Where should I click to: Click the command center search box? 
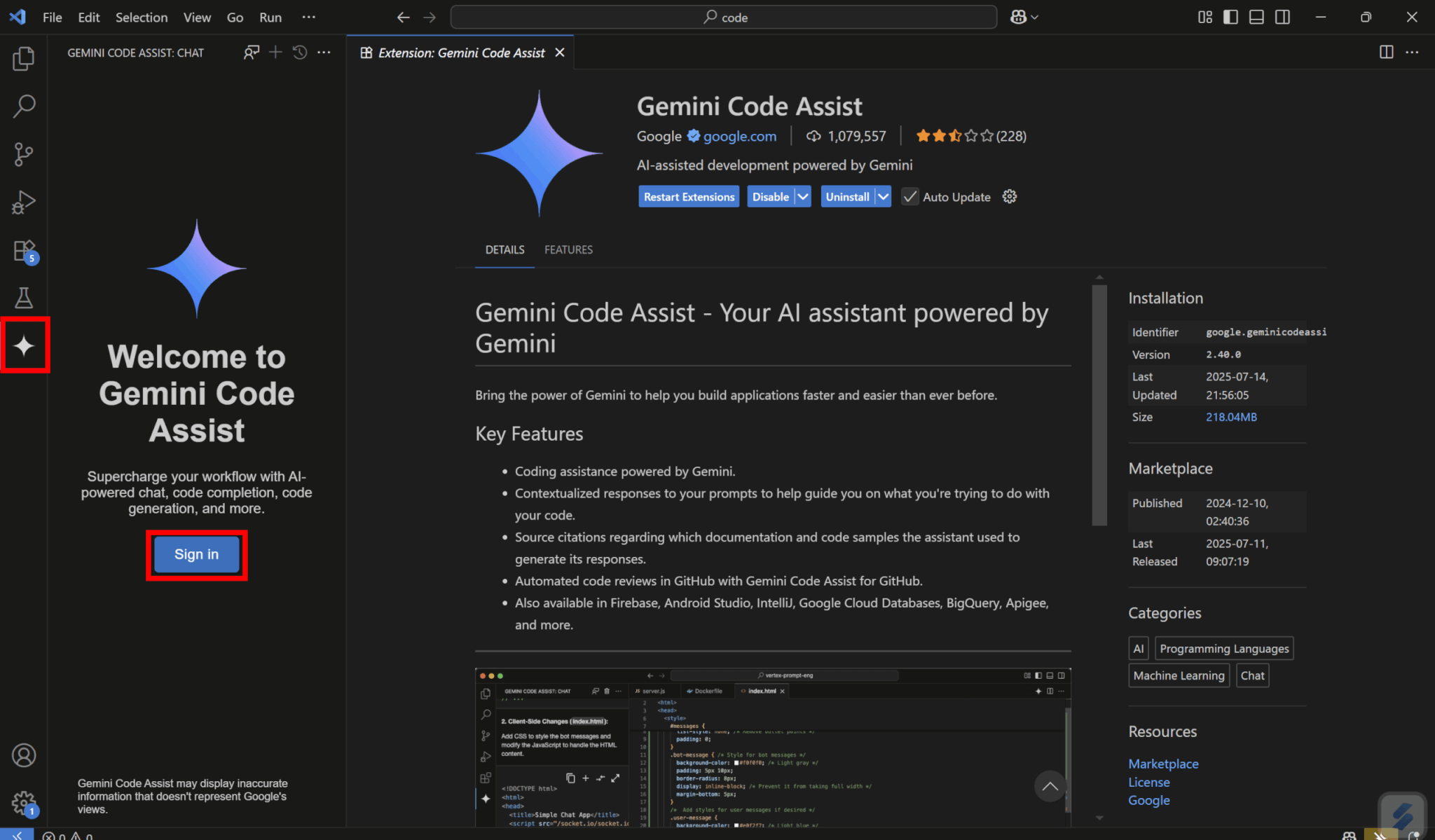click(724, 18)
